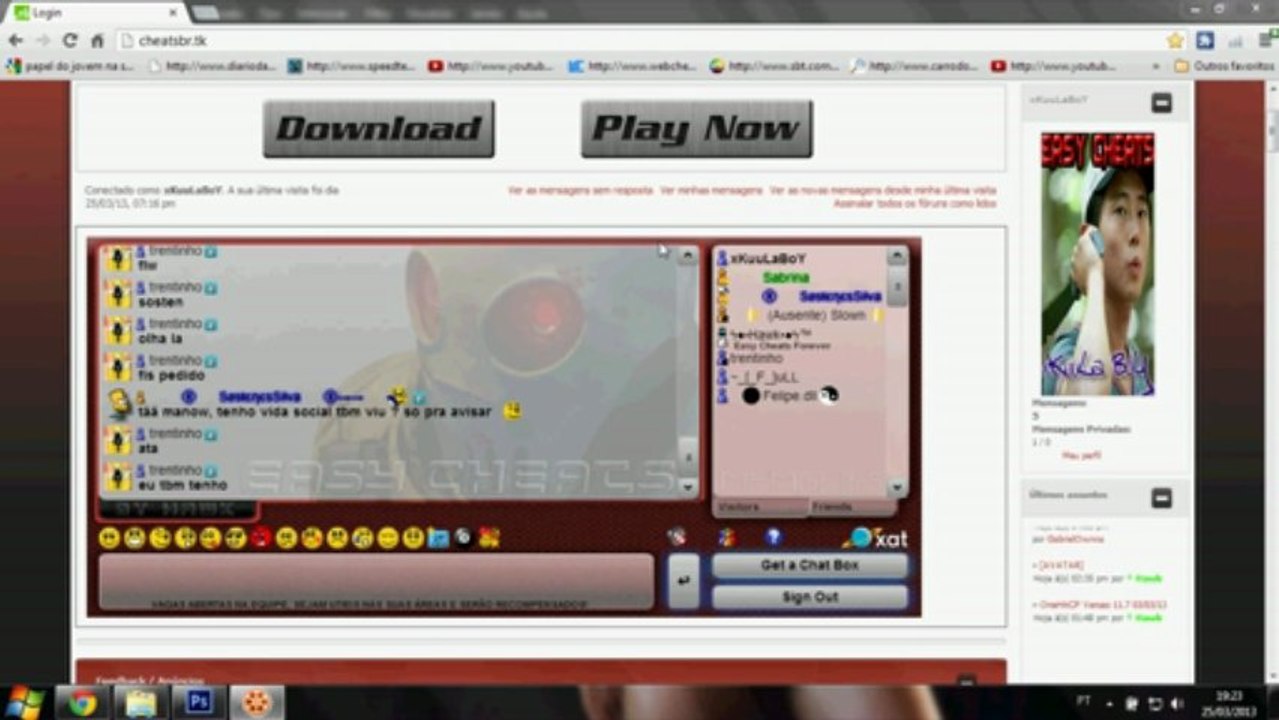The image size is (1279, 720).
Task: Click the system tray volume icon
Action: click(1177, 703)
